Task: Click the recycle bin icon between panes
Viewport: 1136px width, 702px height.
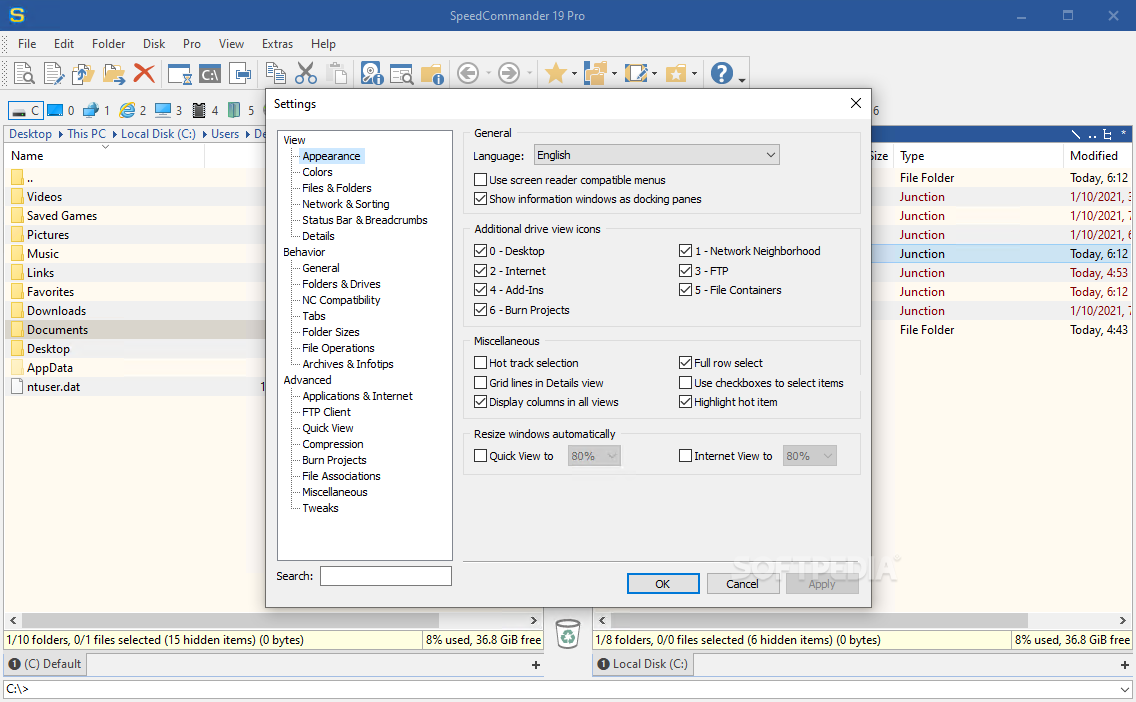Action: 568,633
